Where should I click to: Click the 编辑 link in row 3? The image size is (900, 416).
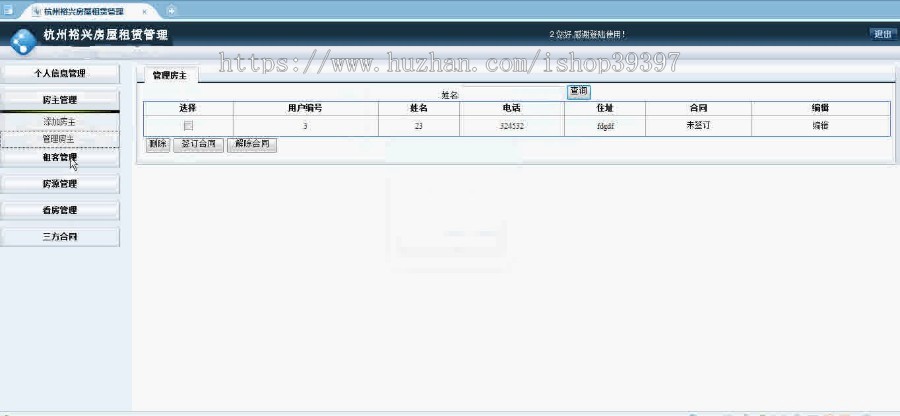[x=820, y=126]
